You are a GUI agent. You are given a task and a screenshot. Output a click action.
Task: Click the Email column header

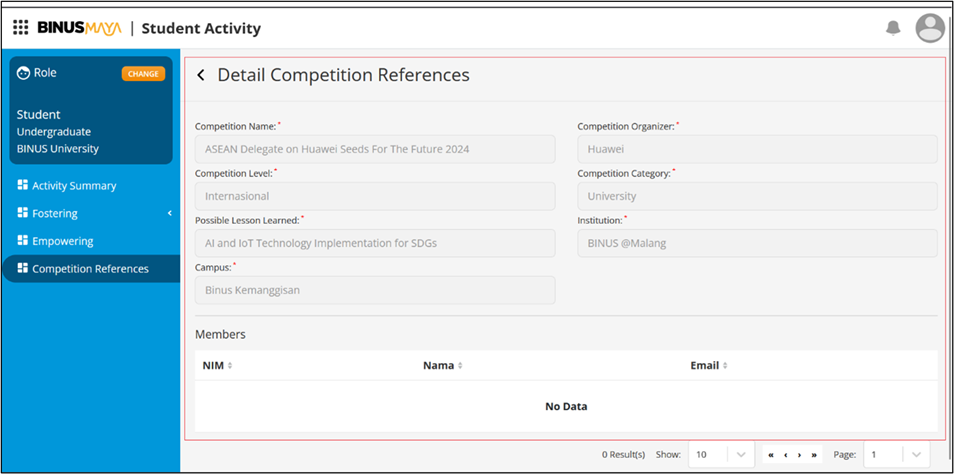pyautogui.click(x=705, y=366)
